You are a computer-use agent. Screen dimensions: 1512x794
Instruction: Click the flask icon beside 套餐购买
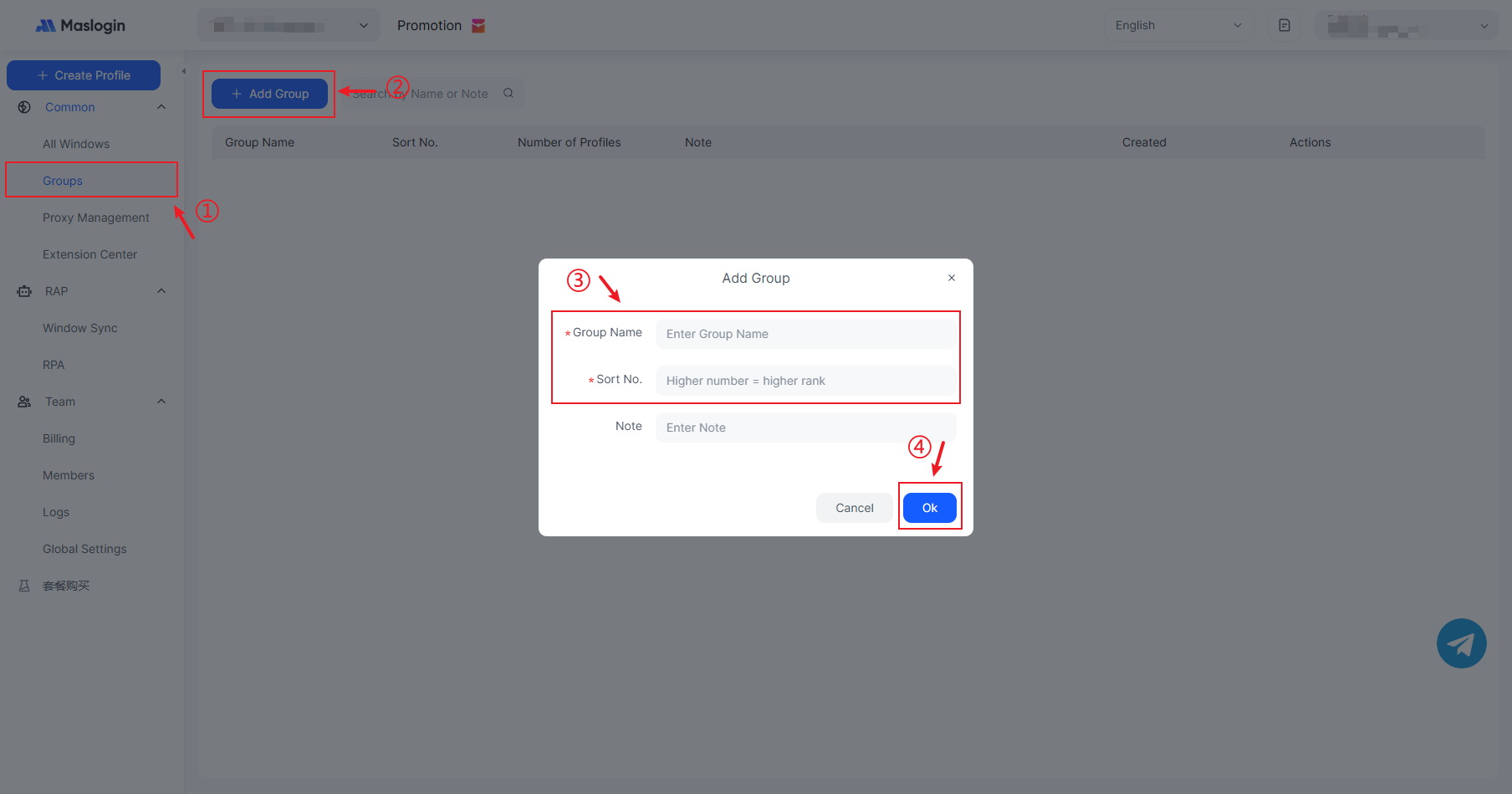[x=24, y=586]
